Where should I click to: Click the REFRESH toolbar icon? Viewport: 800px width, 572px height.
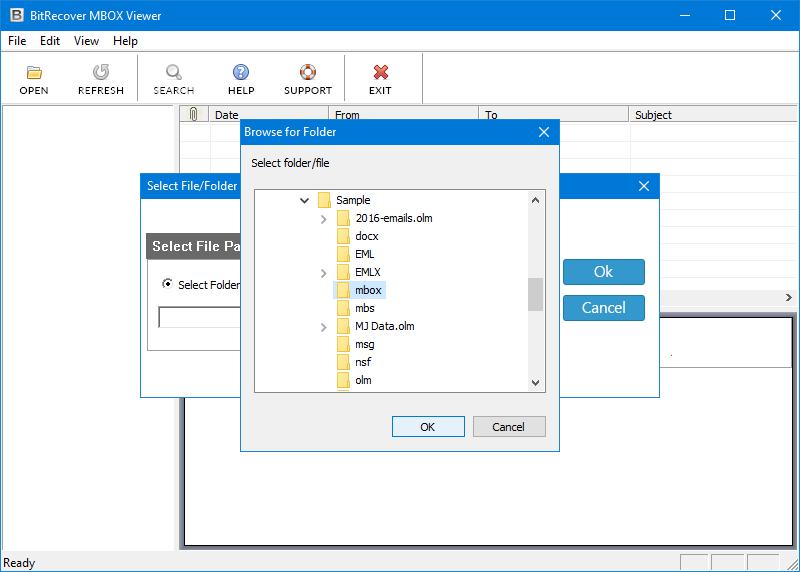click(x=101, y=72)
